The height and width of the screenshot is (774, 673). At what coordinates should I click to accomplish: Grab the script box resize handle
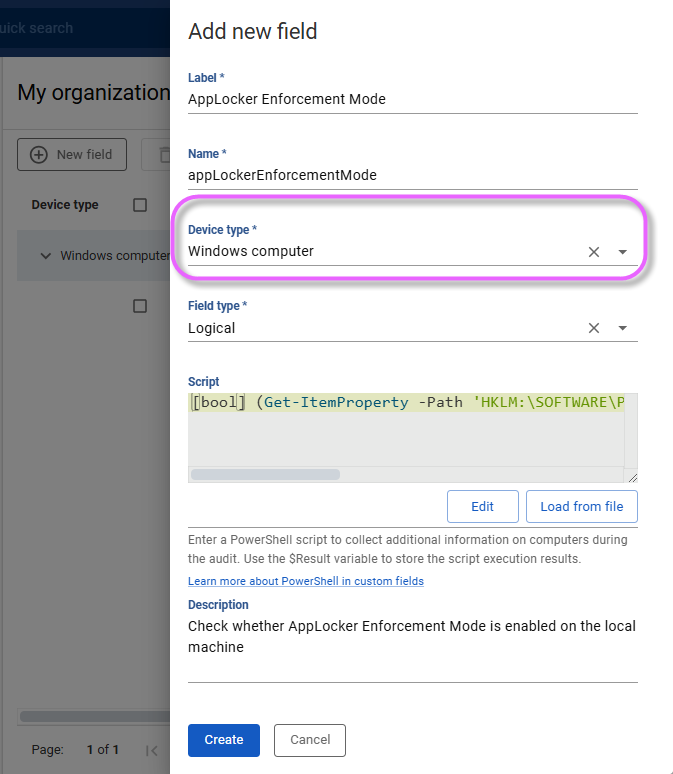click(632, 477)
